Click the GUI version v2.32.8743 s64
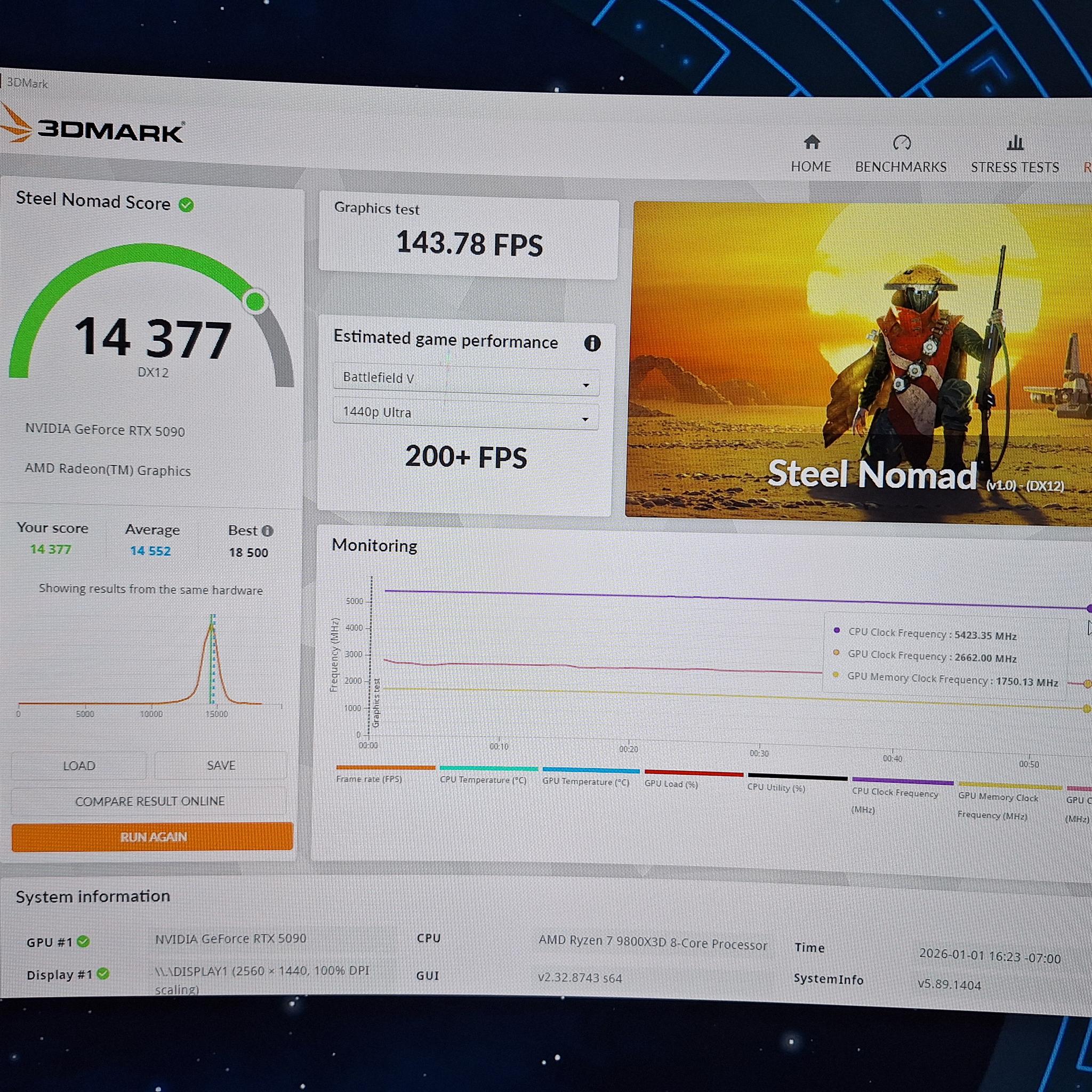Screen dimensions: 1092x1092 point(580,977)
